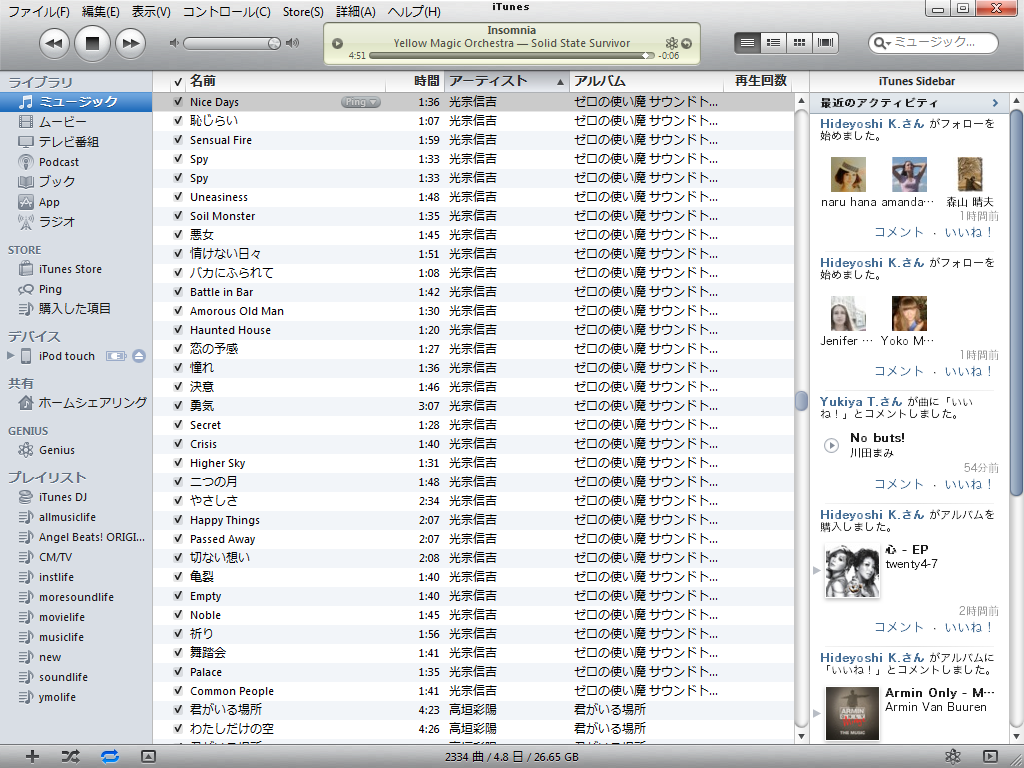Open the Store(S) menu
This screenshot has width=1024, height=768.
pos(303,12)
